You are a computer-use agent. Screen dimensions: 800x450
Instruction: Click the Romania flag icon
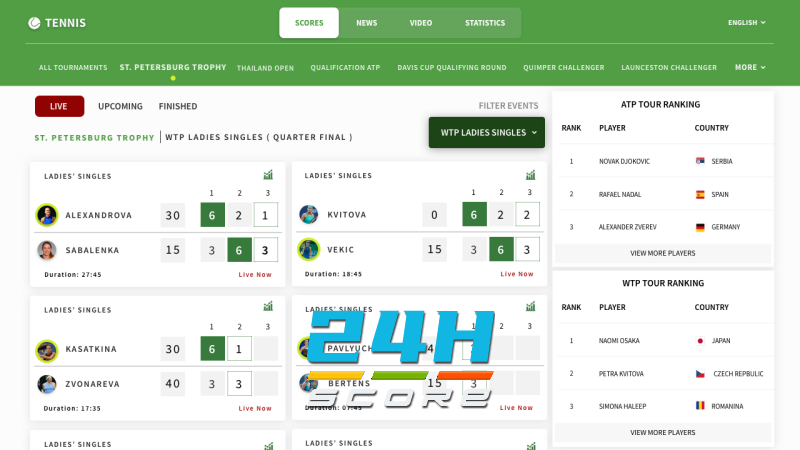pyautogui.click(x=700, y=406)
